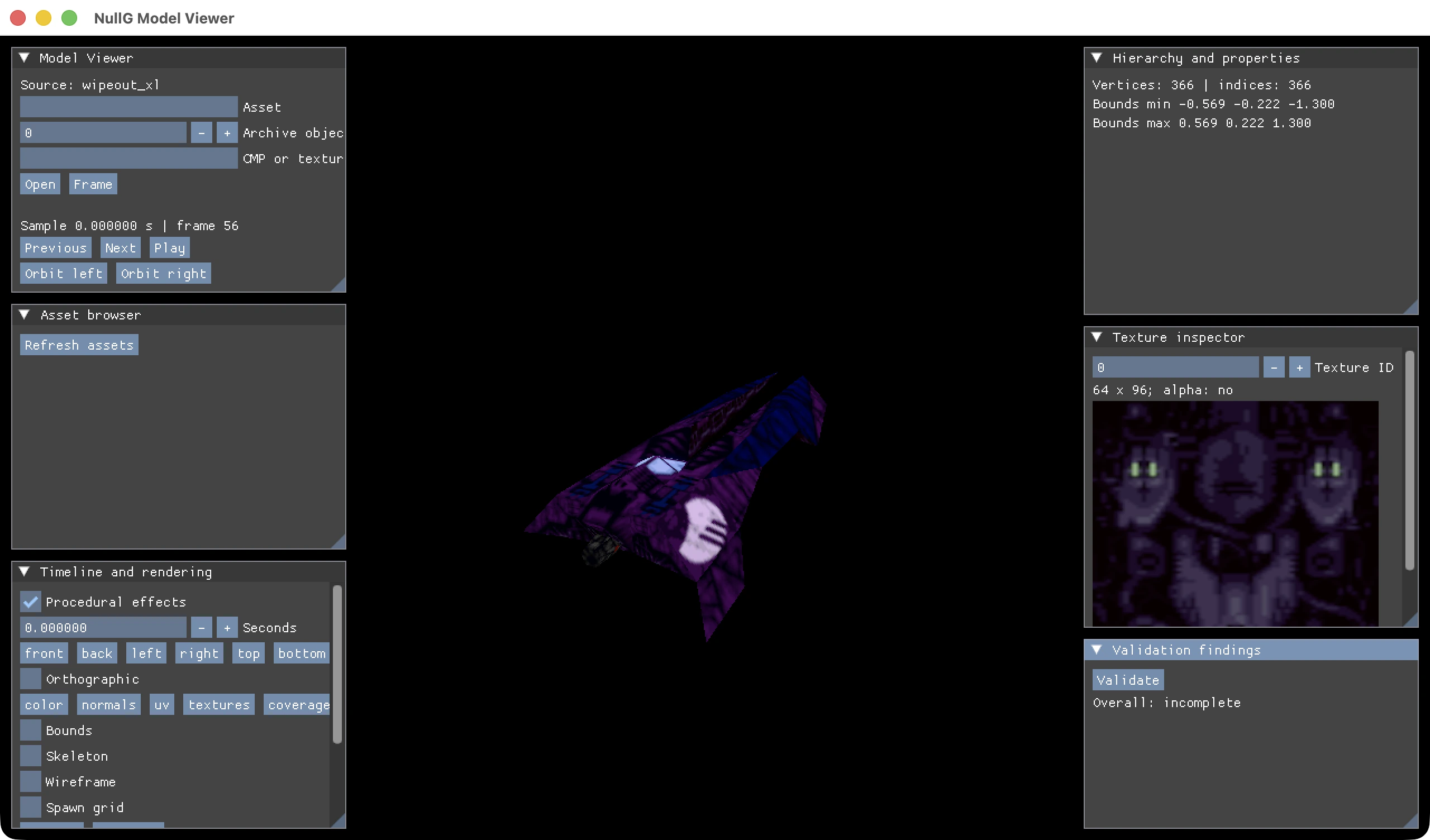Click Orbit left button
Image resolution: width=1430 pixels, height=840 pixels.
(64, 273)
